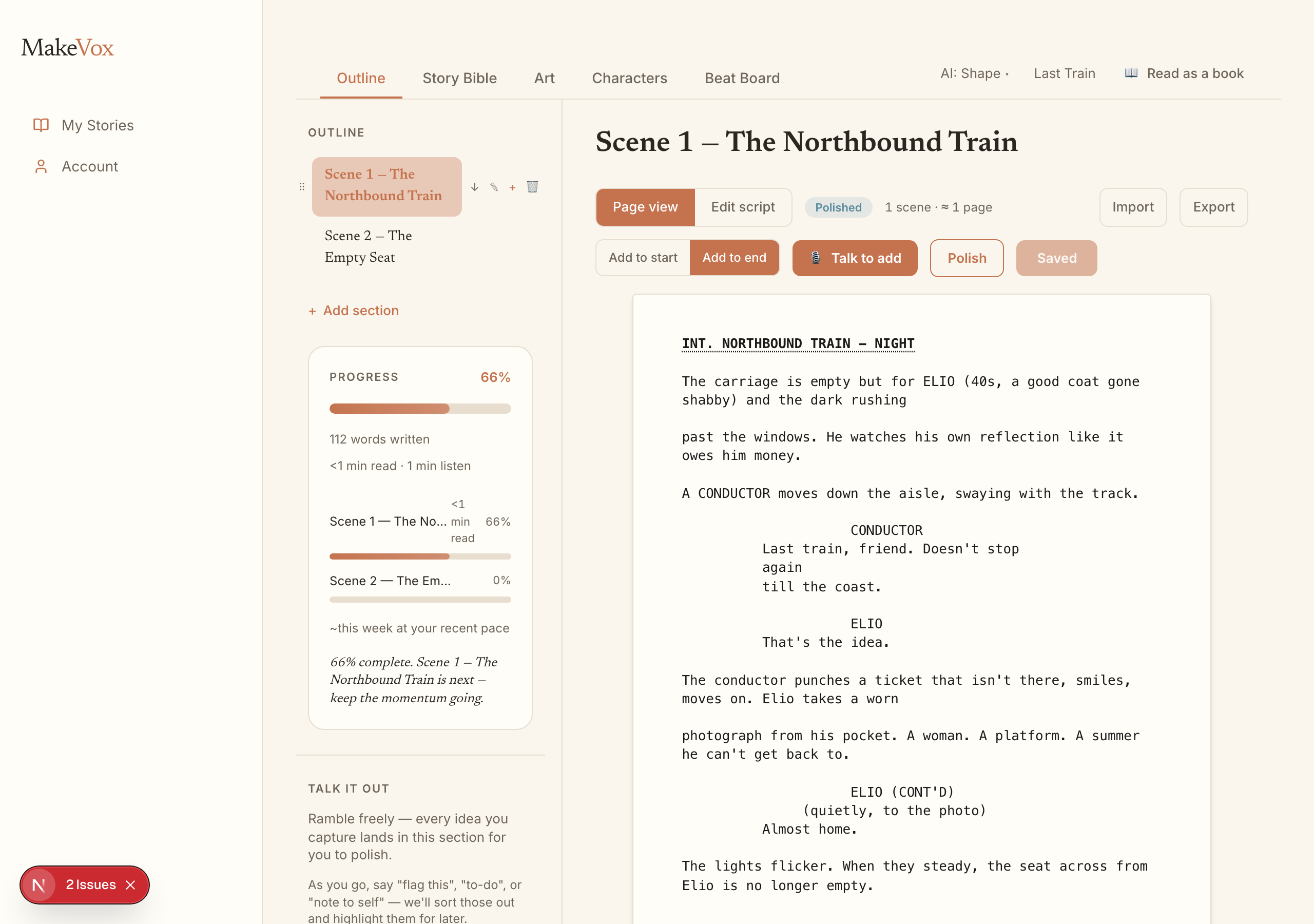Click parenthetical '(quietly, to the photo)'
Screen dimensions: 1314x924
895,811
